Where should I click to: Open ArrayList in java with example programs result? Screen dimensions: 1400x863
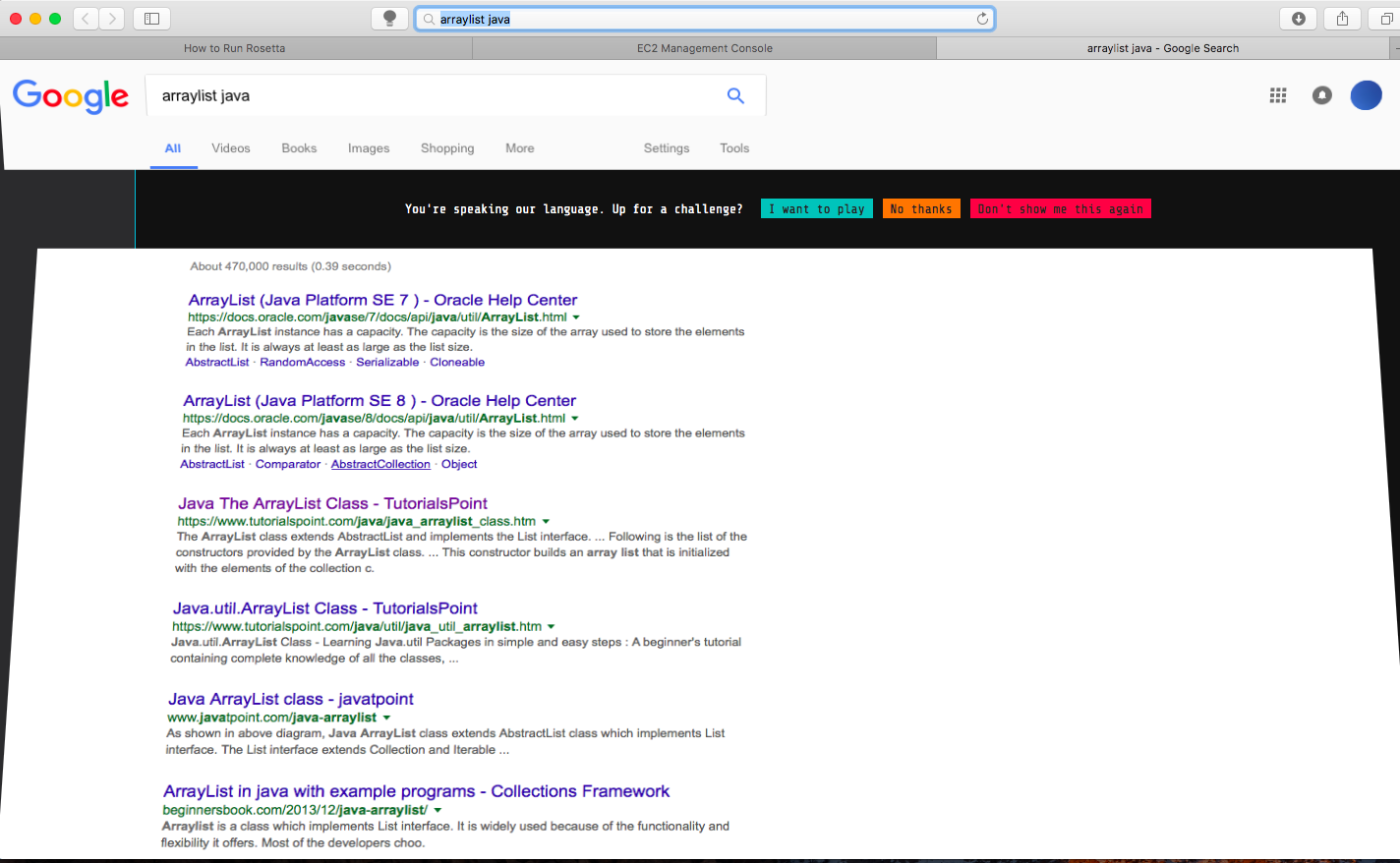pos(417,791)
